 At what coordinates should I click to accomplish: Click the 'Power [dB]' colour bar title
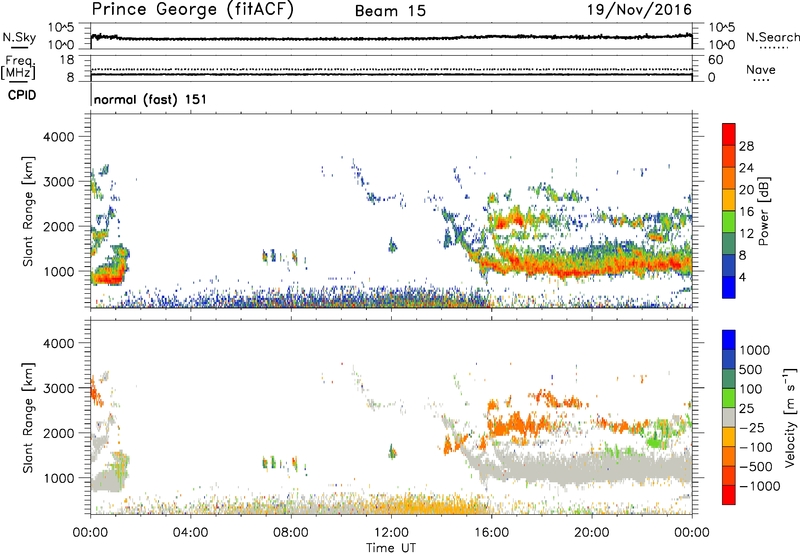click(763, 211)
